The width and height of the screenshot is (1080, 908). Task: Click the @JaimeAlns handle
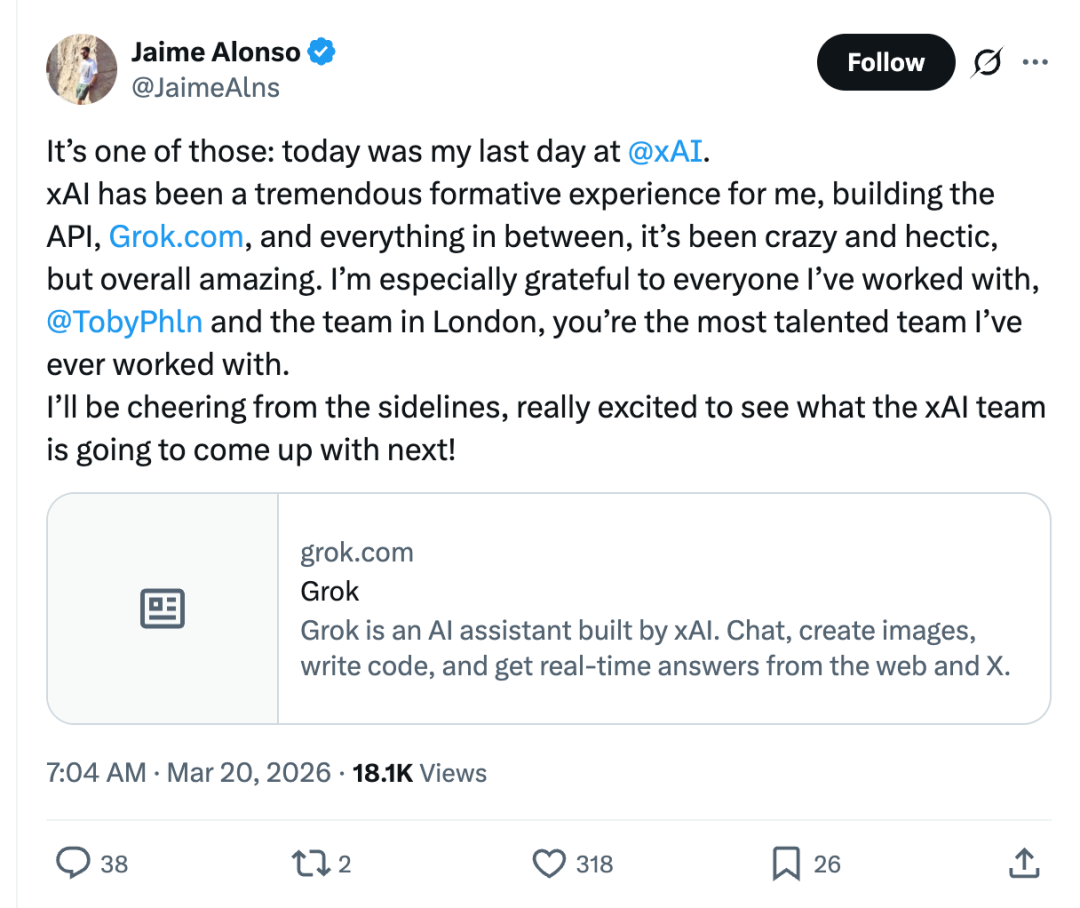coord(205,88)
